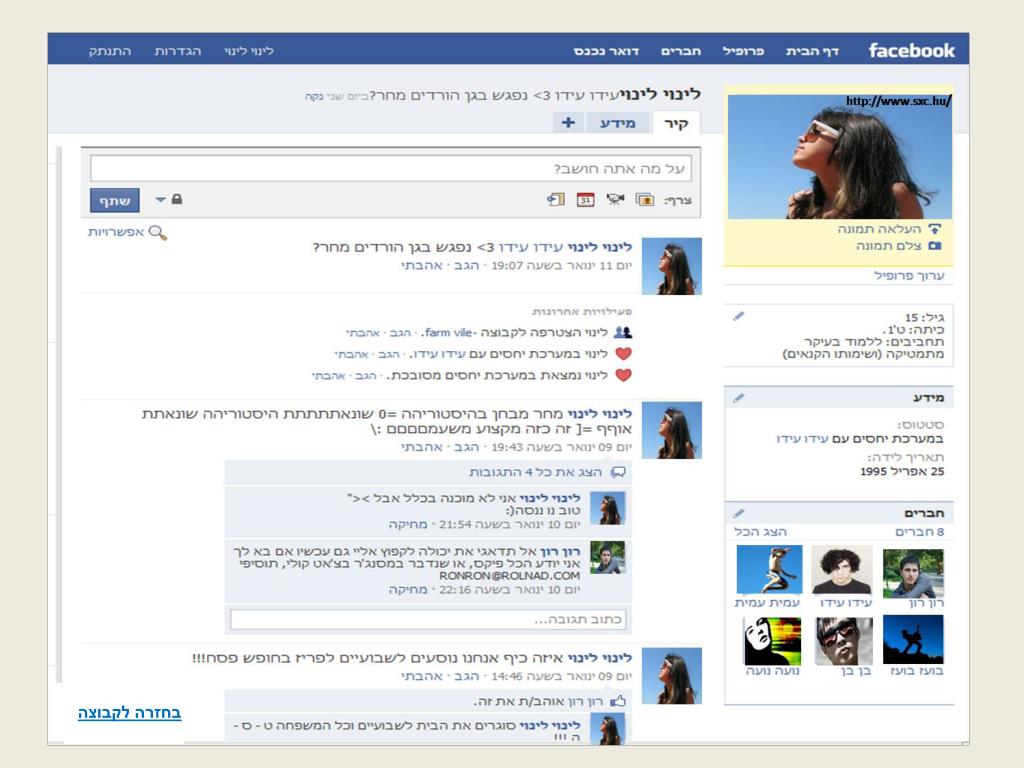Click the על מה אתה חושב status field

click(x=391, y=168)
